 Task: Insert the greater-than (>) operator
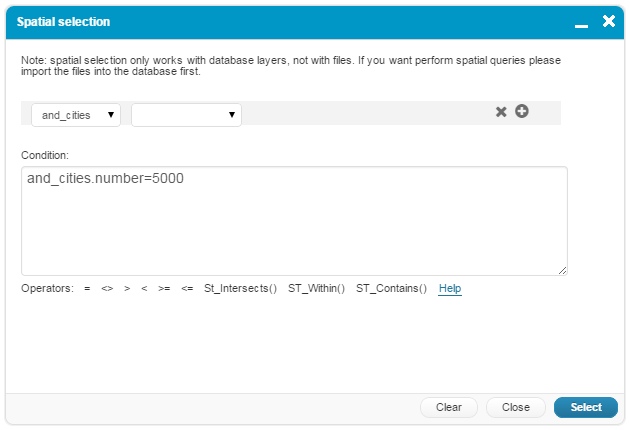tap(127, 289)
